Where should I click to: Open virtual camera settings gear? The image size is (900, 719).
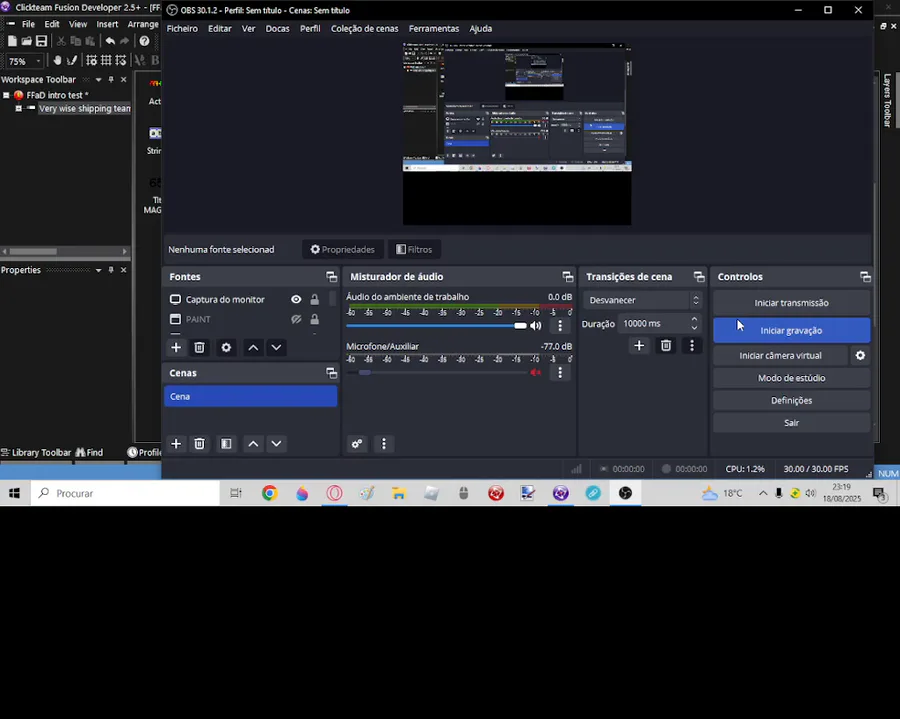pyautogui.click(x=860, y=355)
